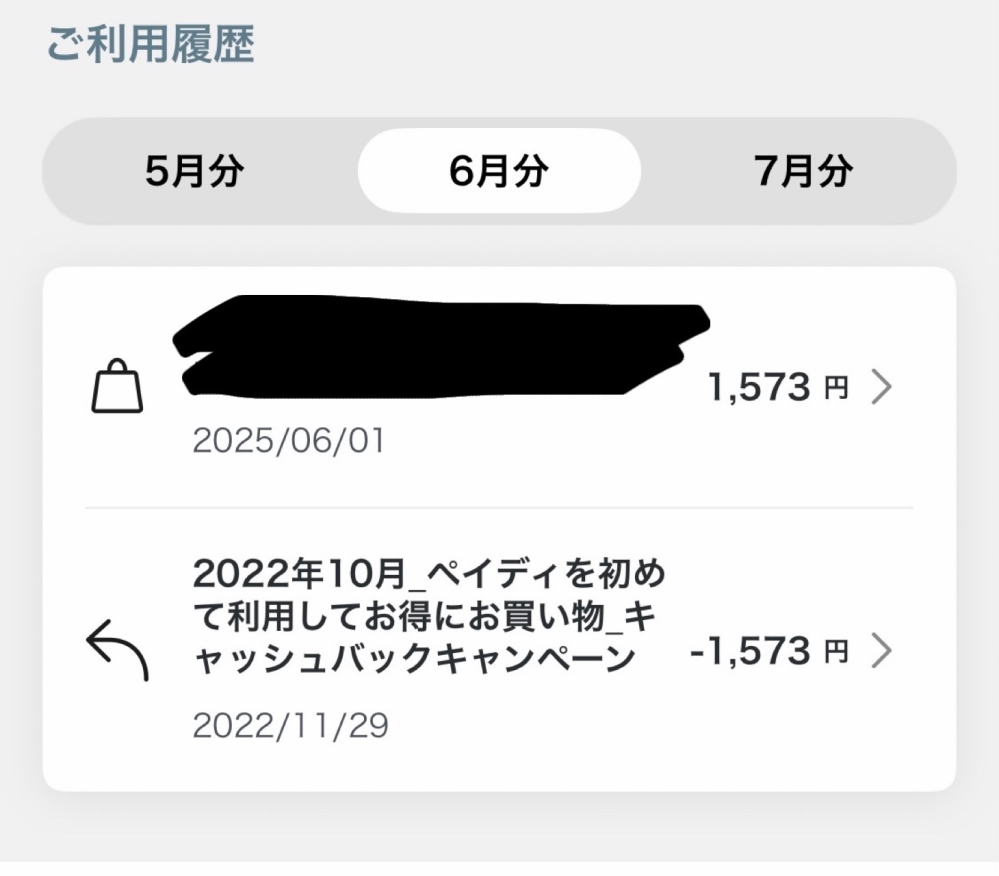Select the 6月分 tab

coord(499,171)
